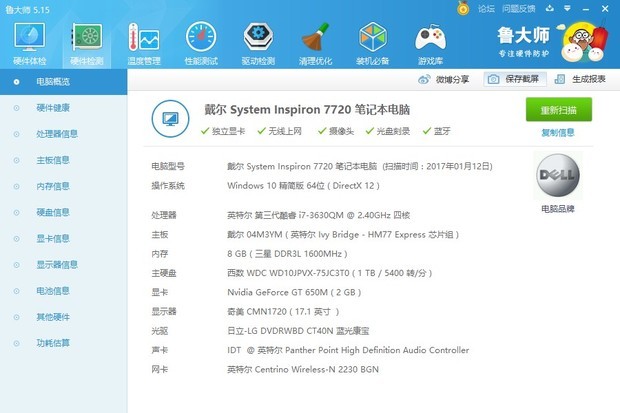620x413 pixels.
Task: Click the DVDRWBD CT40N optical drive text
Action: click(298, 331)
